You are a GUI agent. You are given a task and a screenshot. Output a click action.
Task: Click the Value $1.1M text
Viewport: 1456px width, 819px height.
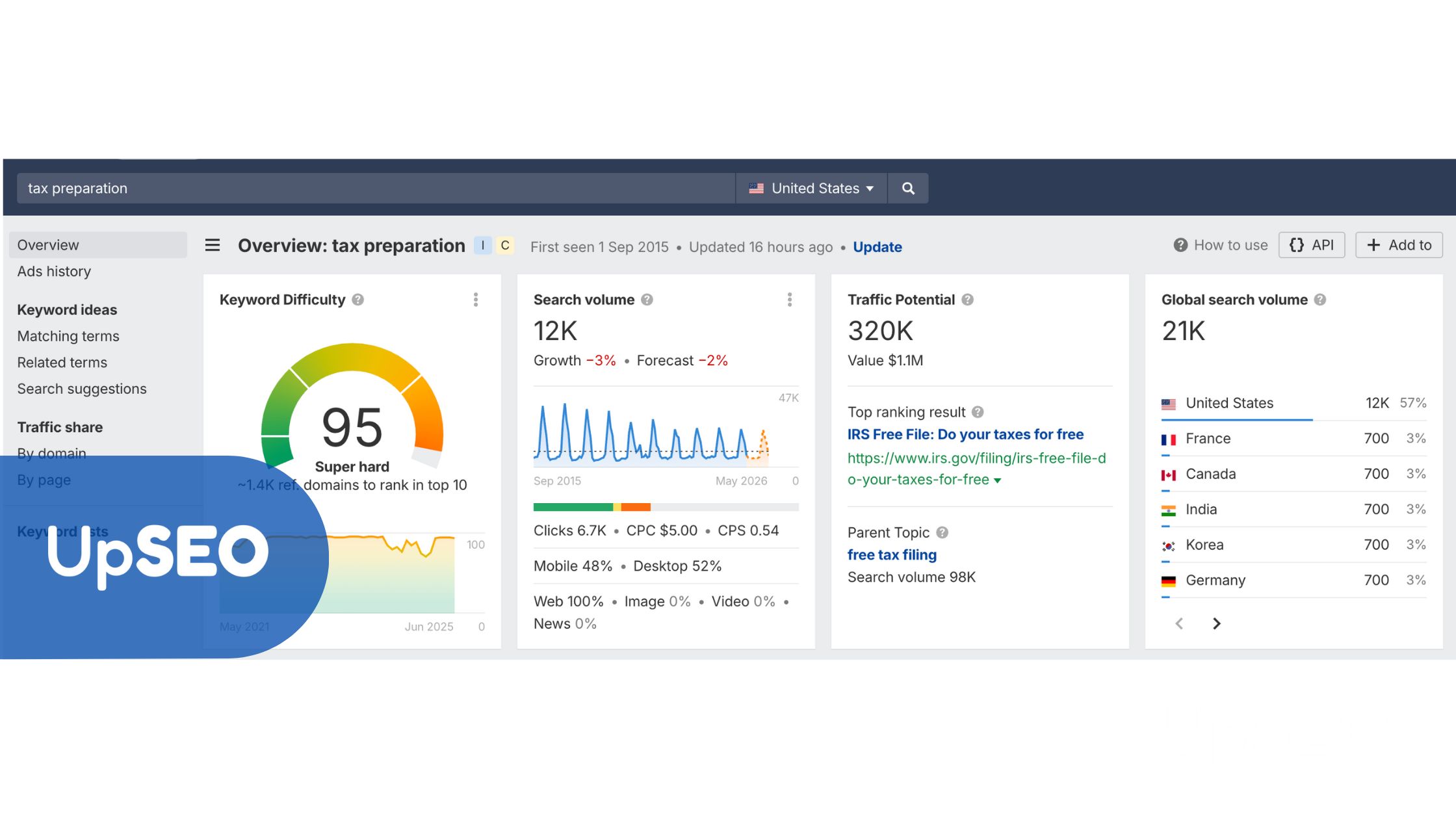[x=885, y=361]
